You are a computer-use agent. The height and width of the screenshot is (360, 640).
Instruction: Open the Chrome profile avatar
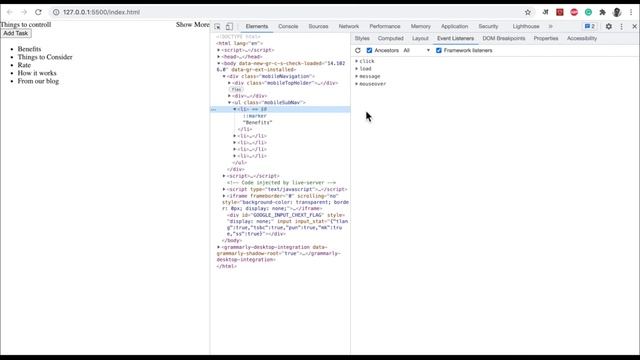pos(617,12)
